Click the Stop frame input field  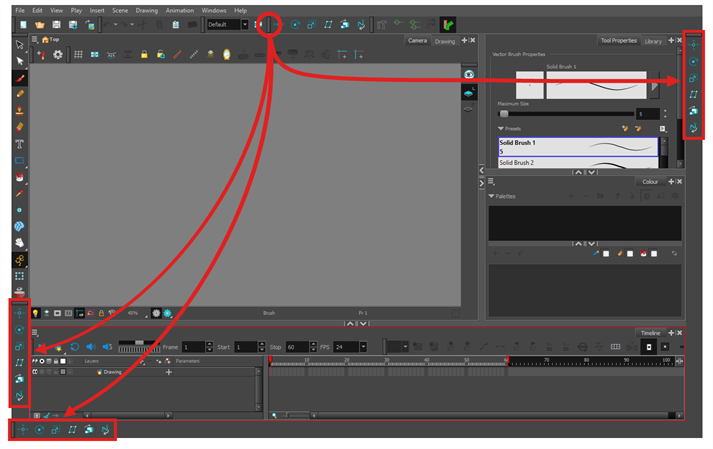[x=296, y=347]
